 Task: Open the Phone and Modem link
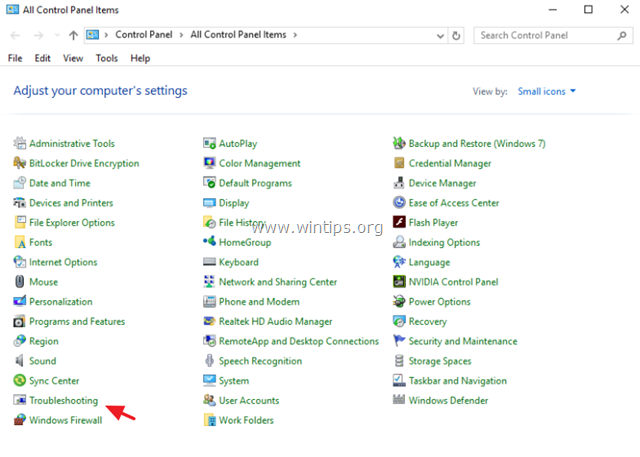259,302
